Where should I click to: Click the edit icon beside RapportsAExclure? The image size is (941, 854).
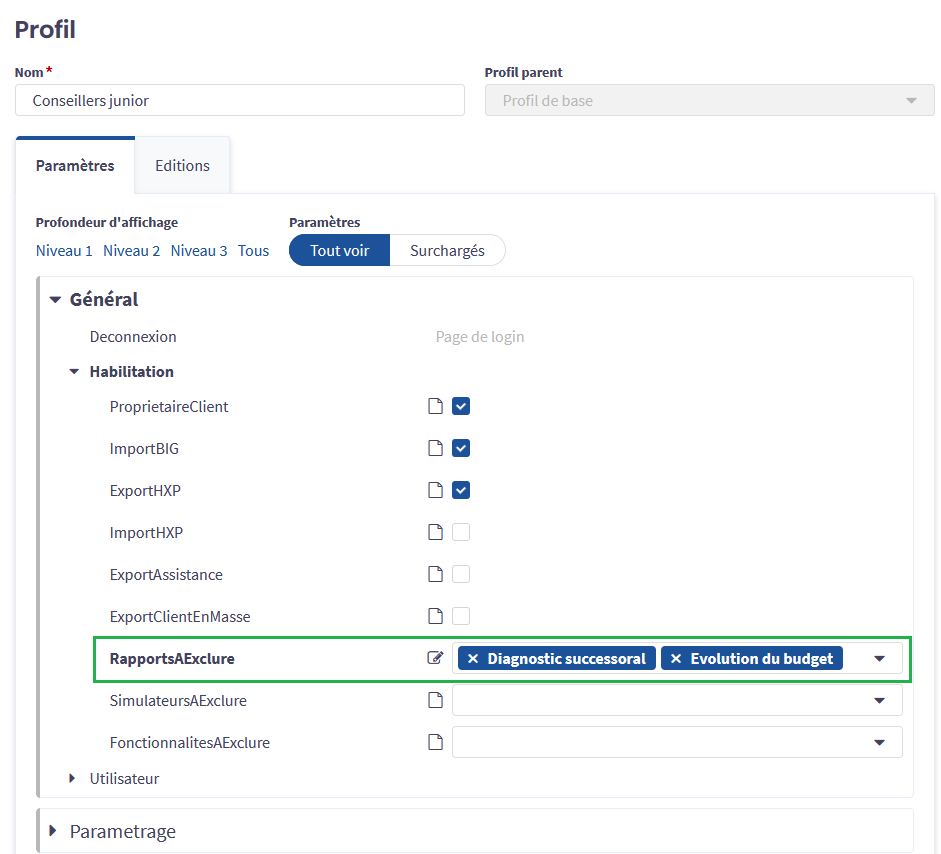pyautogui.click(x=435, y=658)
